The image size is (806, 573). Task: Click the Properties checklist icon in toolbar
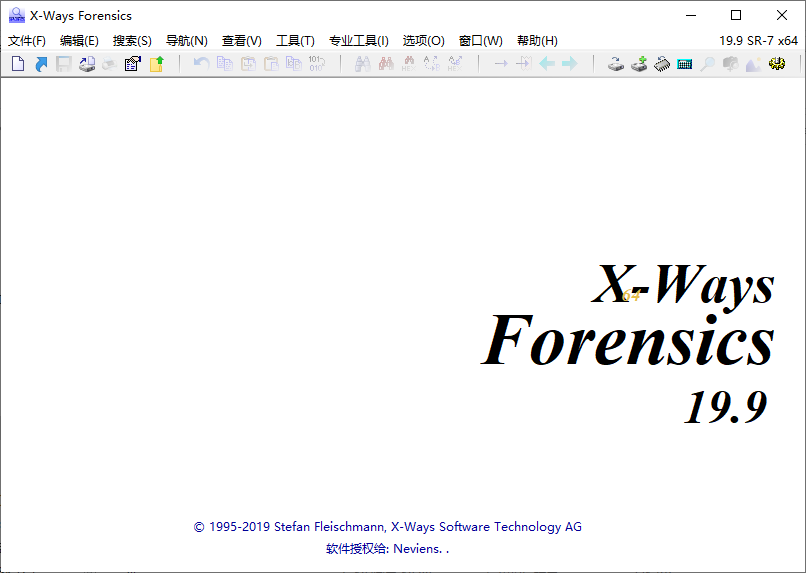point(132,64)
